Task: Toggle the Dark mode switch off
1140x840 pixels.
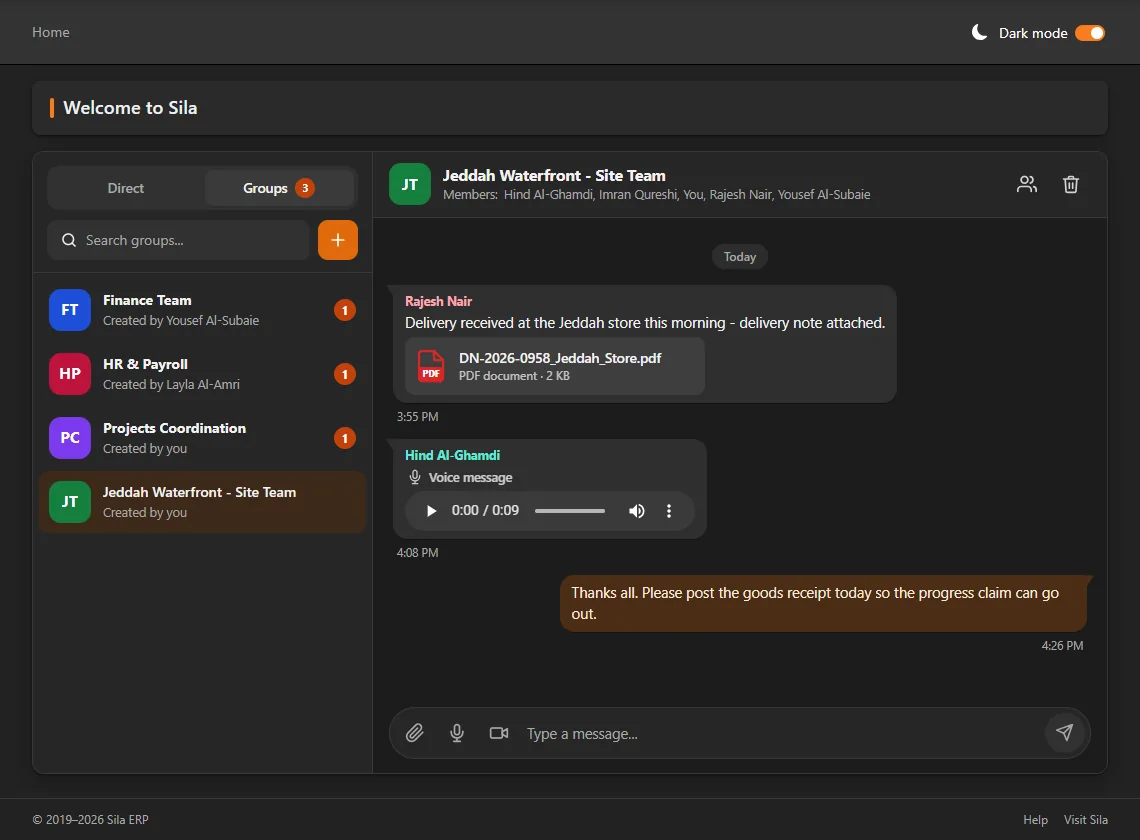Action: coord(1090,33)
